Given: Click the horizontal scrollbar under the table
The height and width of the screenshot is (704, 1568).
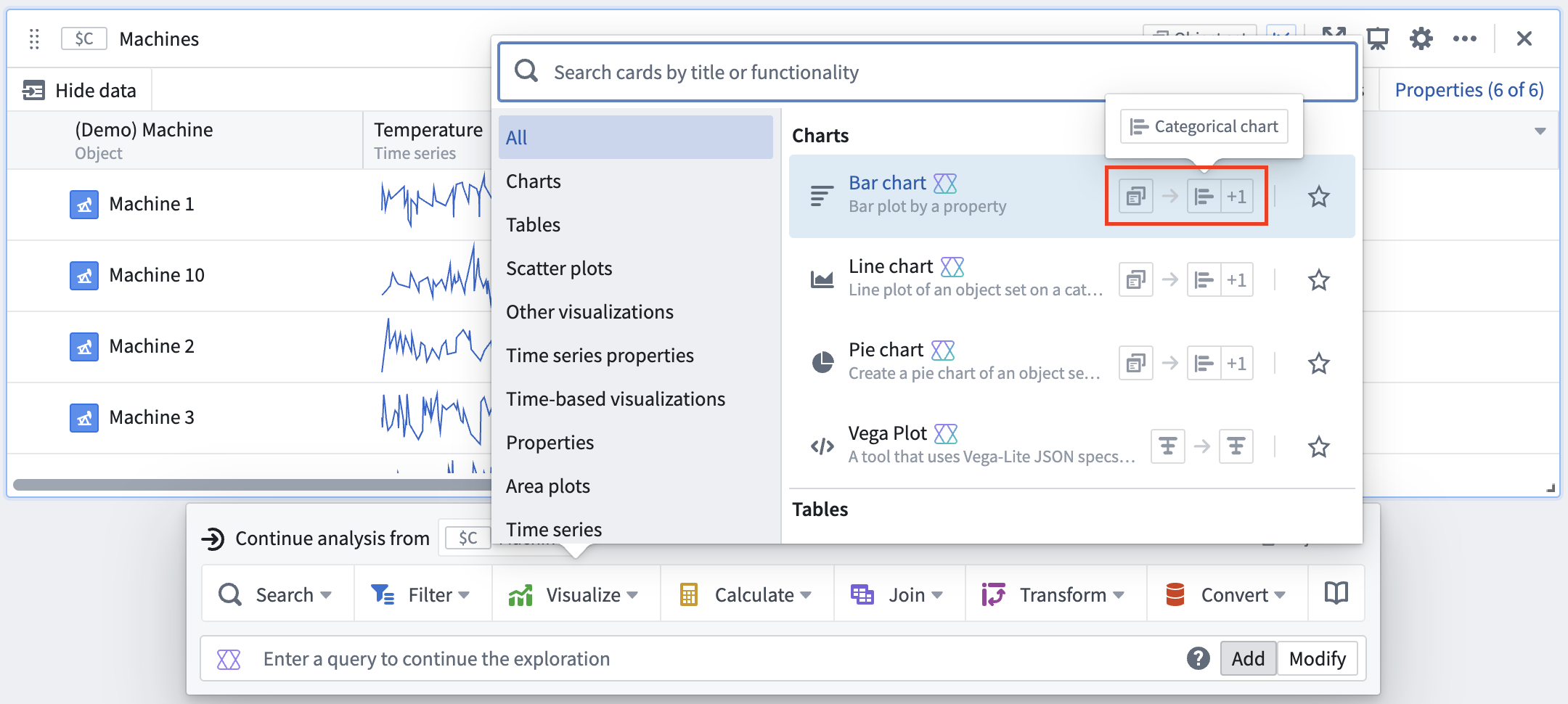Looking at the screenshot, I should tap(252, 485).
